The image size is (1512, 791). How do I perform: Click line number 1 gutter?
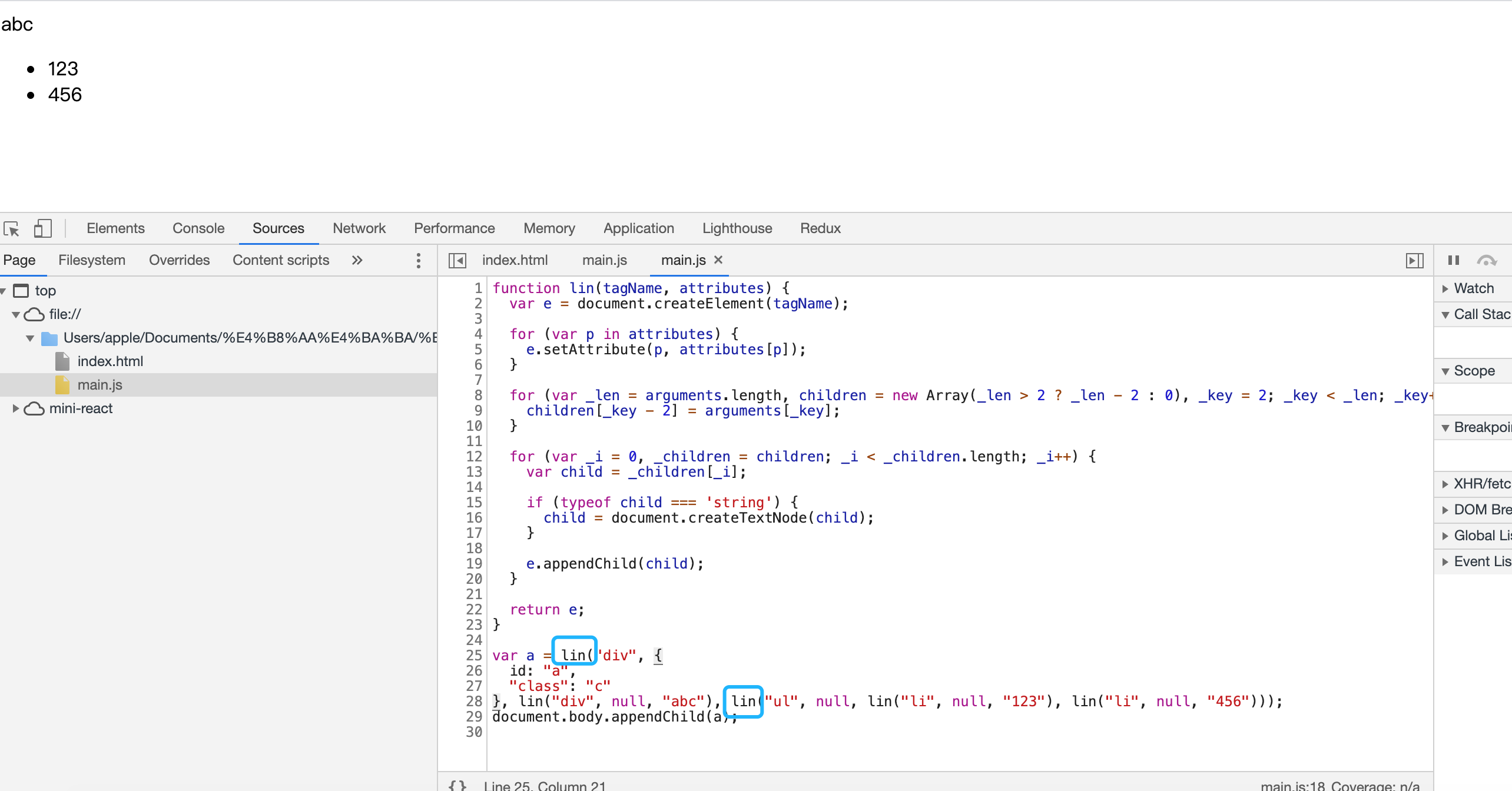[478, 288]
